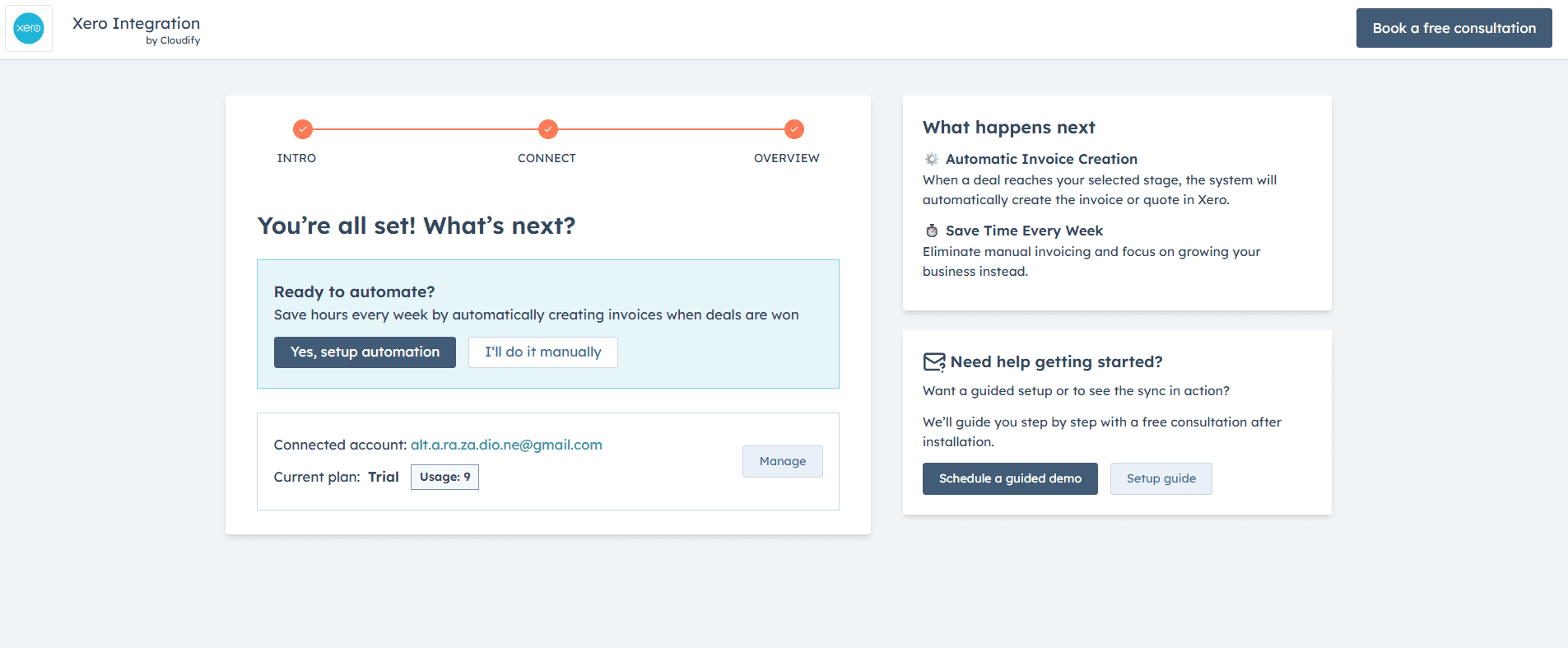
Task: Click the 'Need help getting started?' heading
Action: pyautogui.click(x=1056, y=362)
